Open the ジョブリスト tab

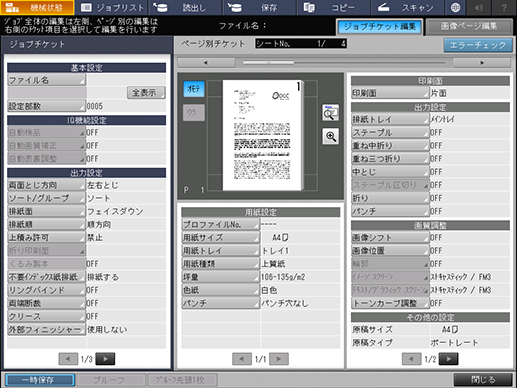[112, 7]
